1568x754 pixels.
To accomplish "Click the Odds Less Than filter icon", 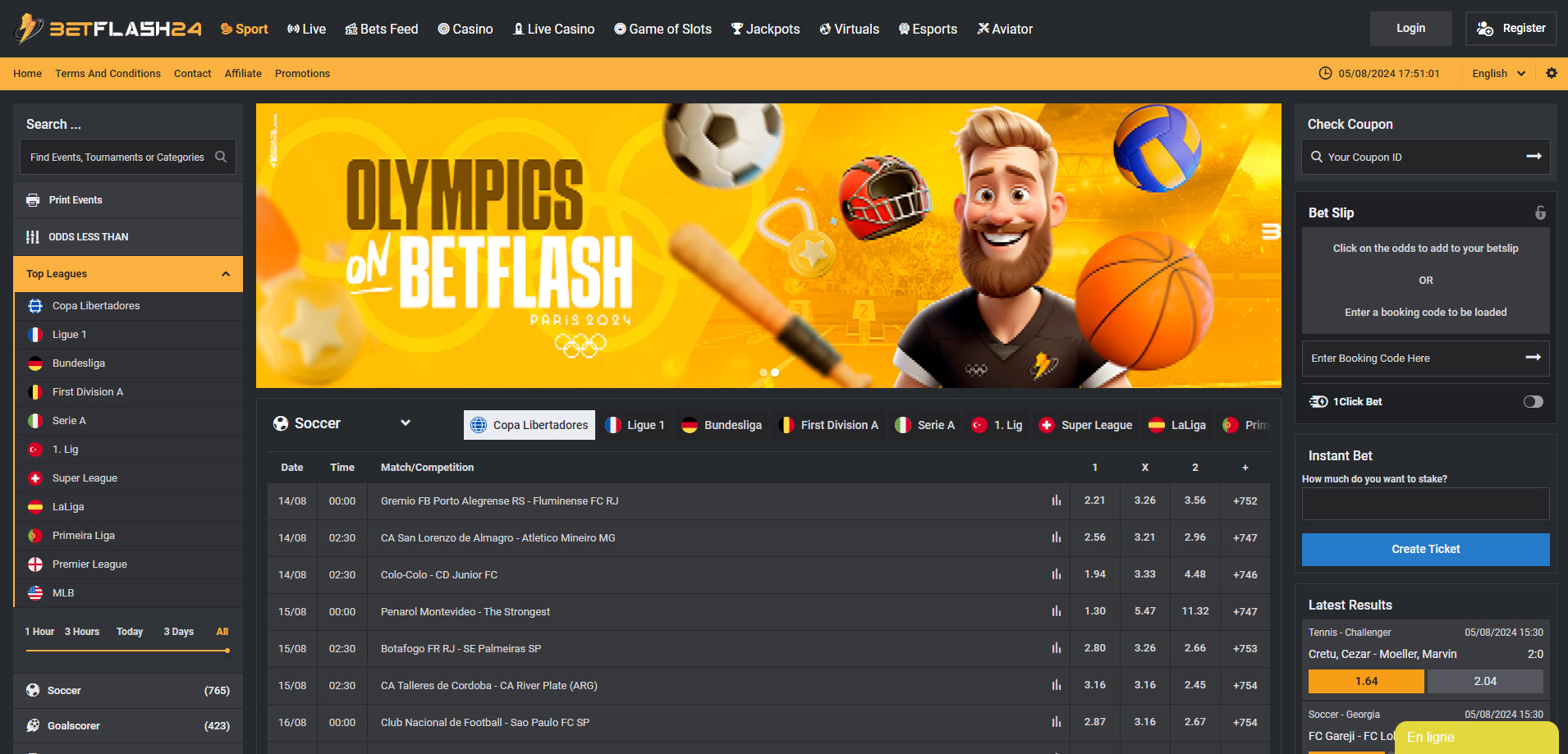I will tap(33, 237).
